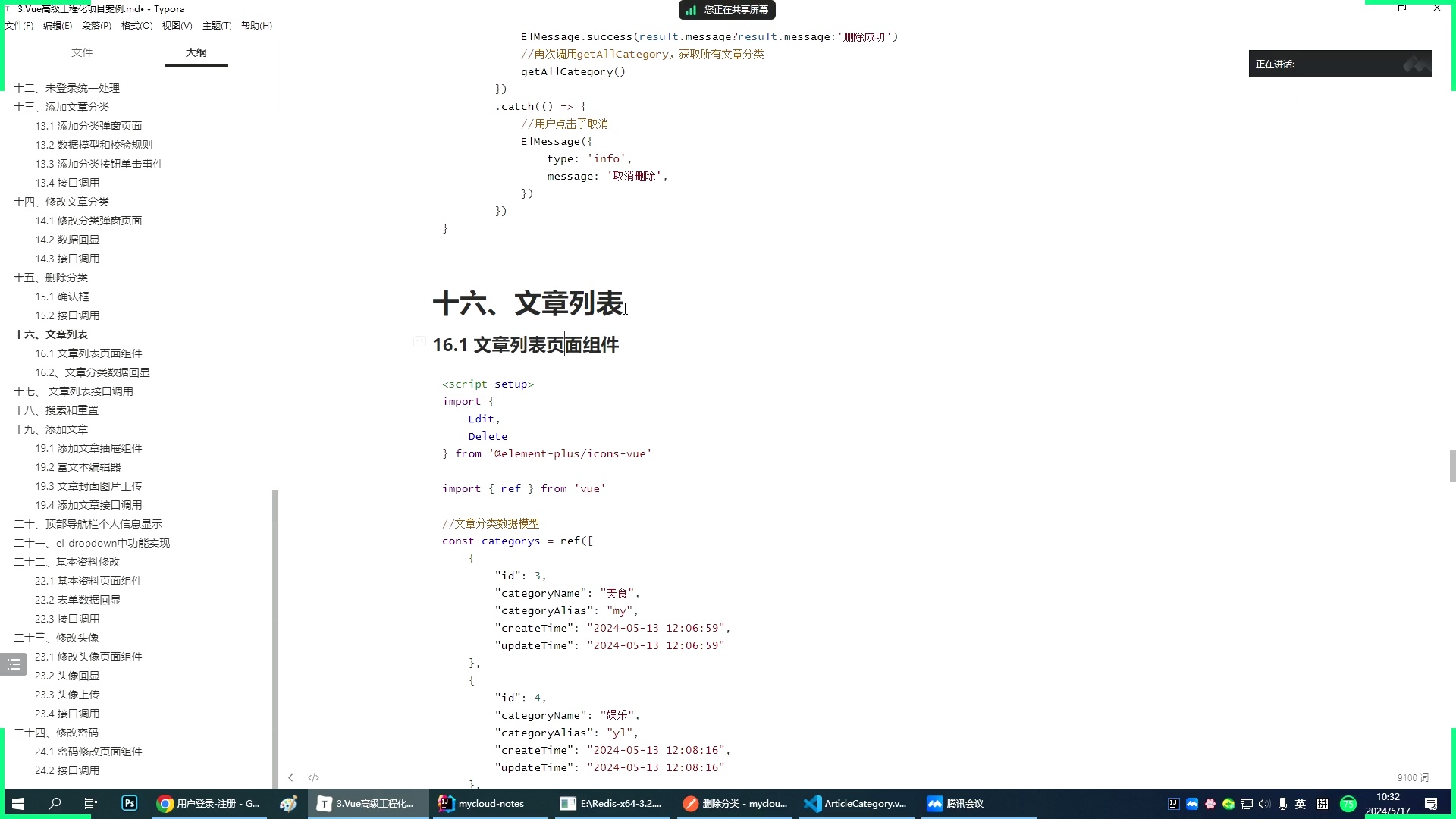Jump to outline entry 16.1 文章列表页面组件
The height and width of the screenshot is (819, 1456).
click(88, 353)
